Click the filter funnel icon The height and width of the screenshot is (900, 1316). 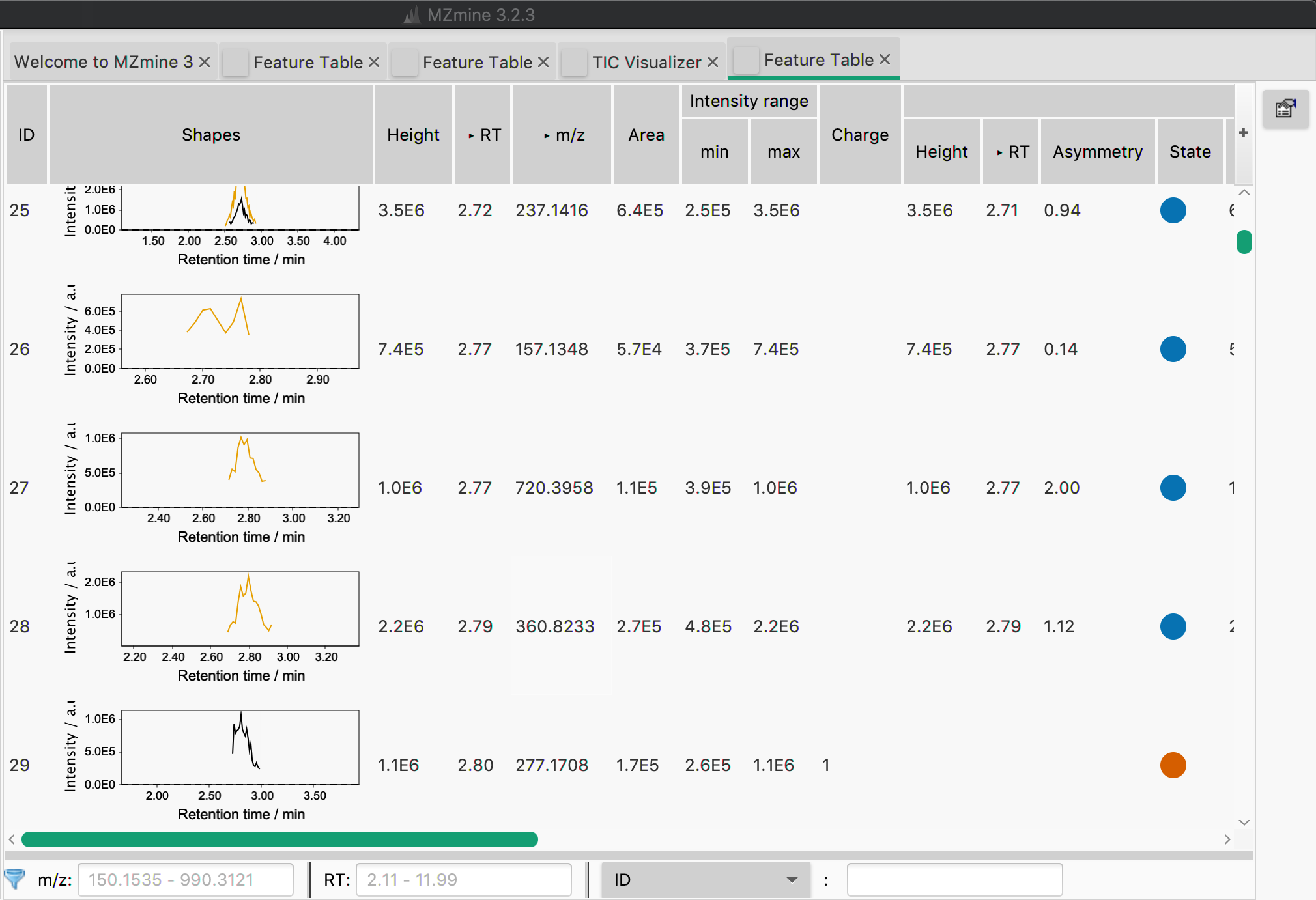(x=14, y=879)
